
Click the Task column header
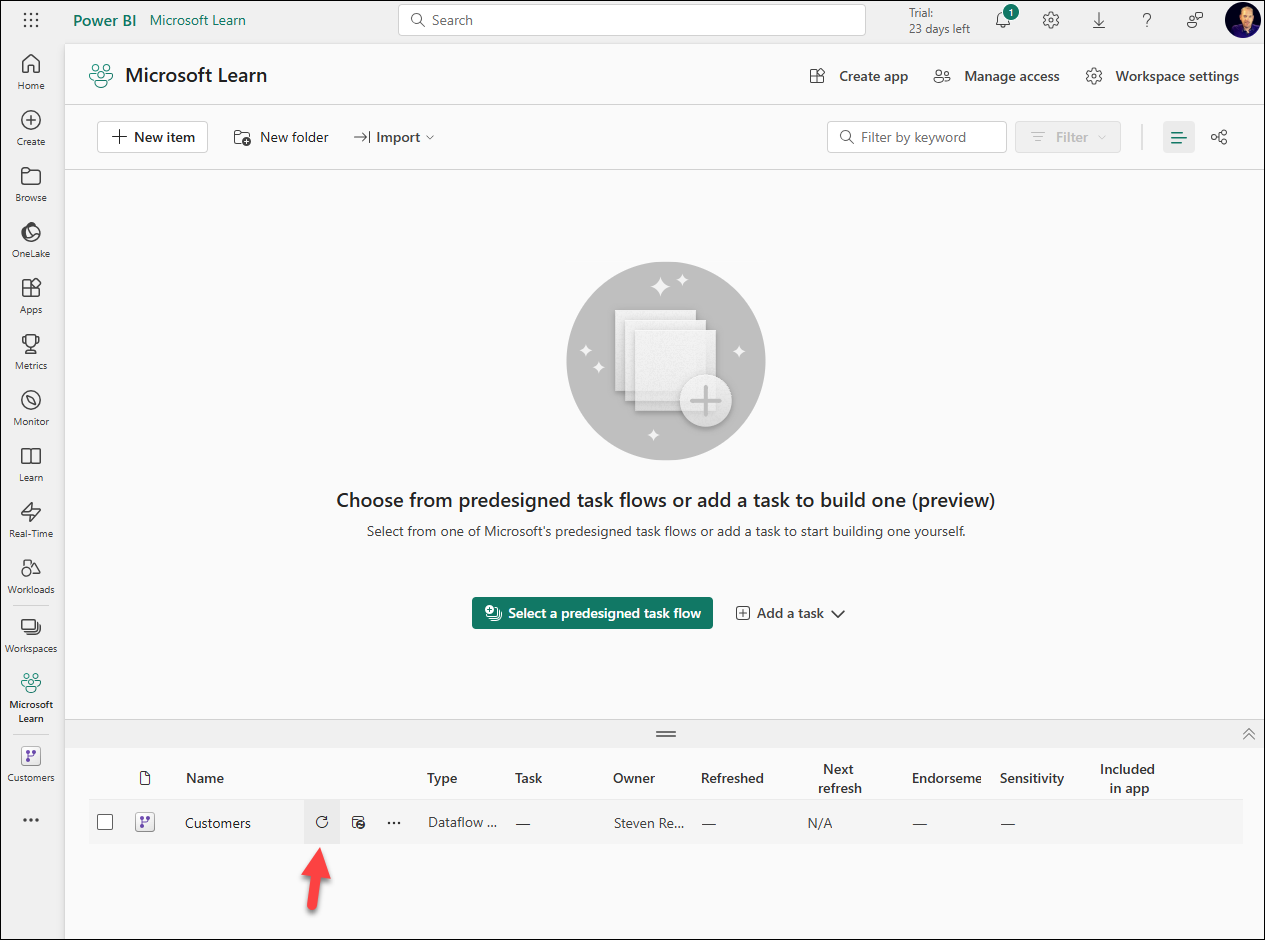(529, 778)
